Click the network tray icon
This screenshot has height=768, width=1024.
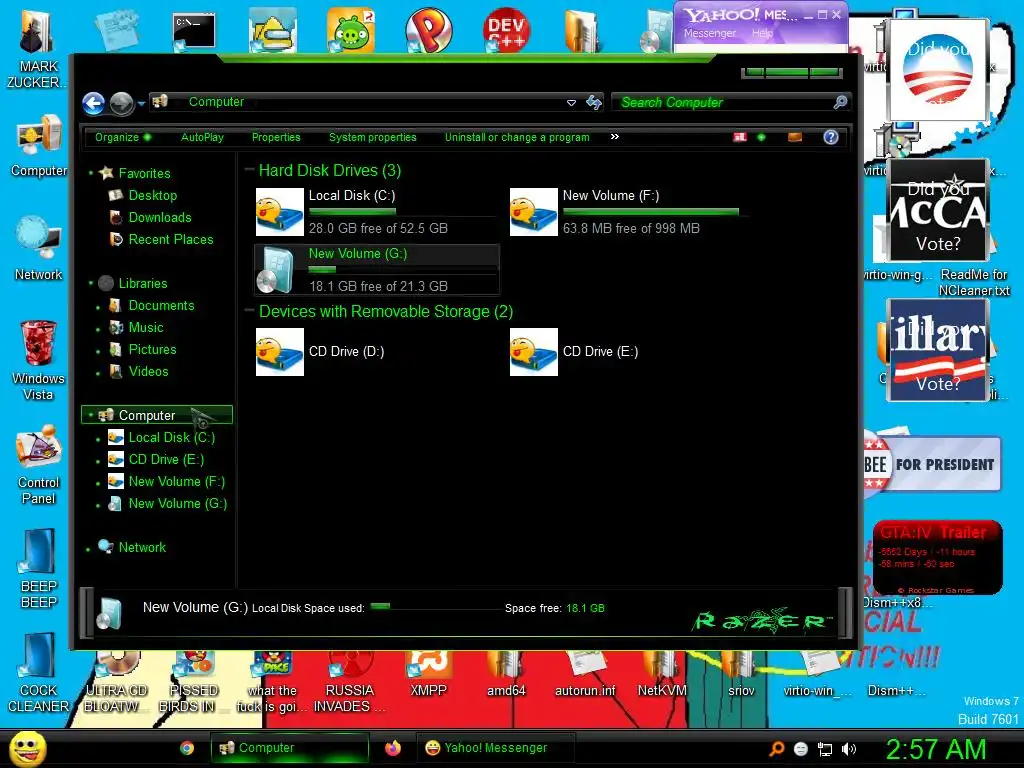825,749
